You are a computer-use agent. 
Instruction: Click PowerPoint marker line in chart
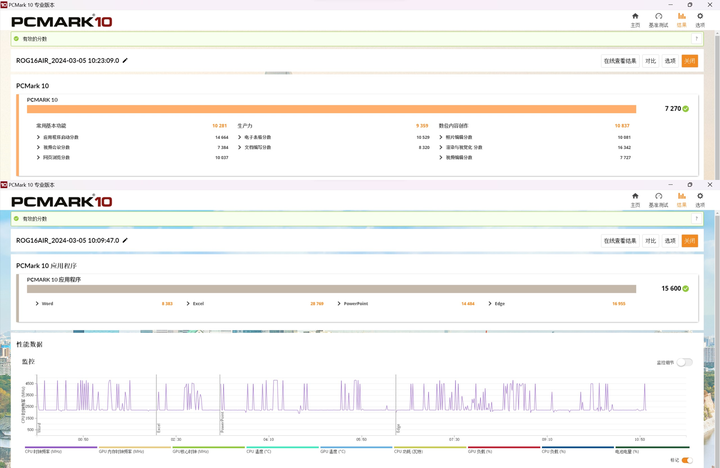[x=220, y=404]
